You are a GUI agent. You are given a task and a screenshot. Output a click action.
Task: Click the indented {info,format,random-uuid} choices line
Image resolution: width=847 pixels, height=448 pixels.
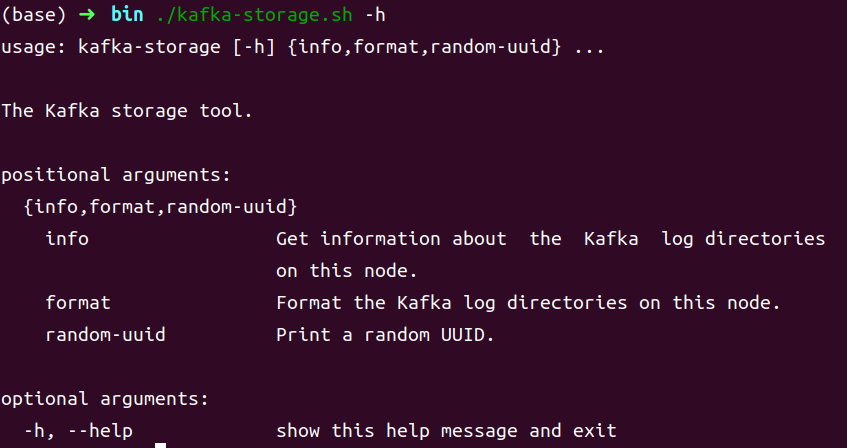click(x=160, y=207)
